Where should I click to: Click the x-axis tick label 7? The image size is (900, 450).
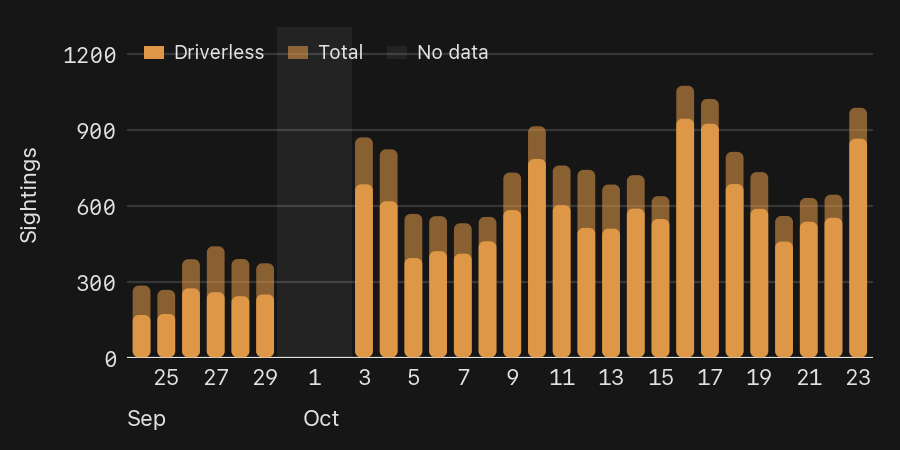(x=463, y=378)
